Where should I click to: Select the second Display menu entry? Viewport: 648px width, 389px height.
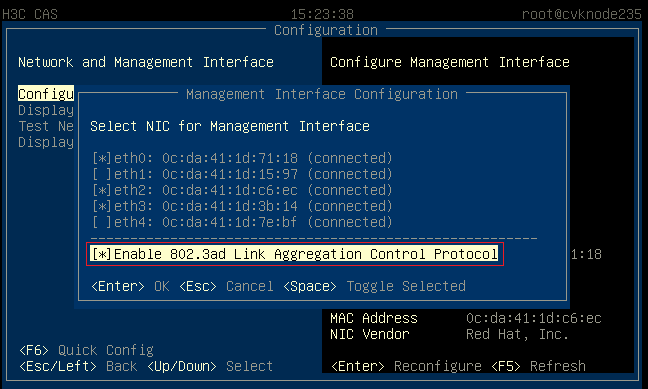pyautogui.click(x=46, y=142)
